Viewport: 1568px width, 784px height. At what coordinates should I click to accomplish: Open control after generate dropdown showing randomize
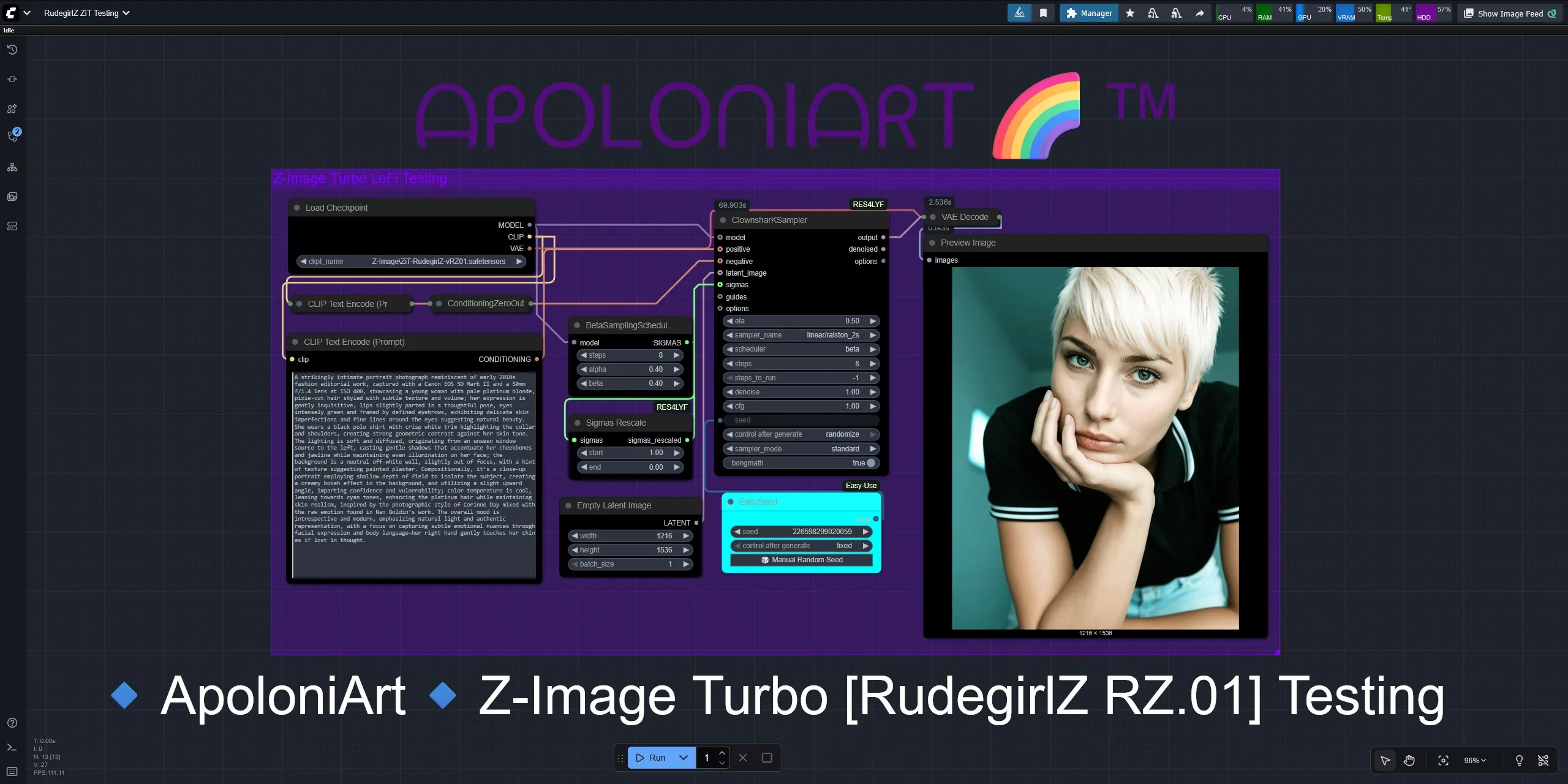coord(801,434)
